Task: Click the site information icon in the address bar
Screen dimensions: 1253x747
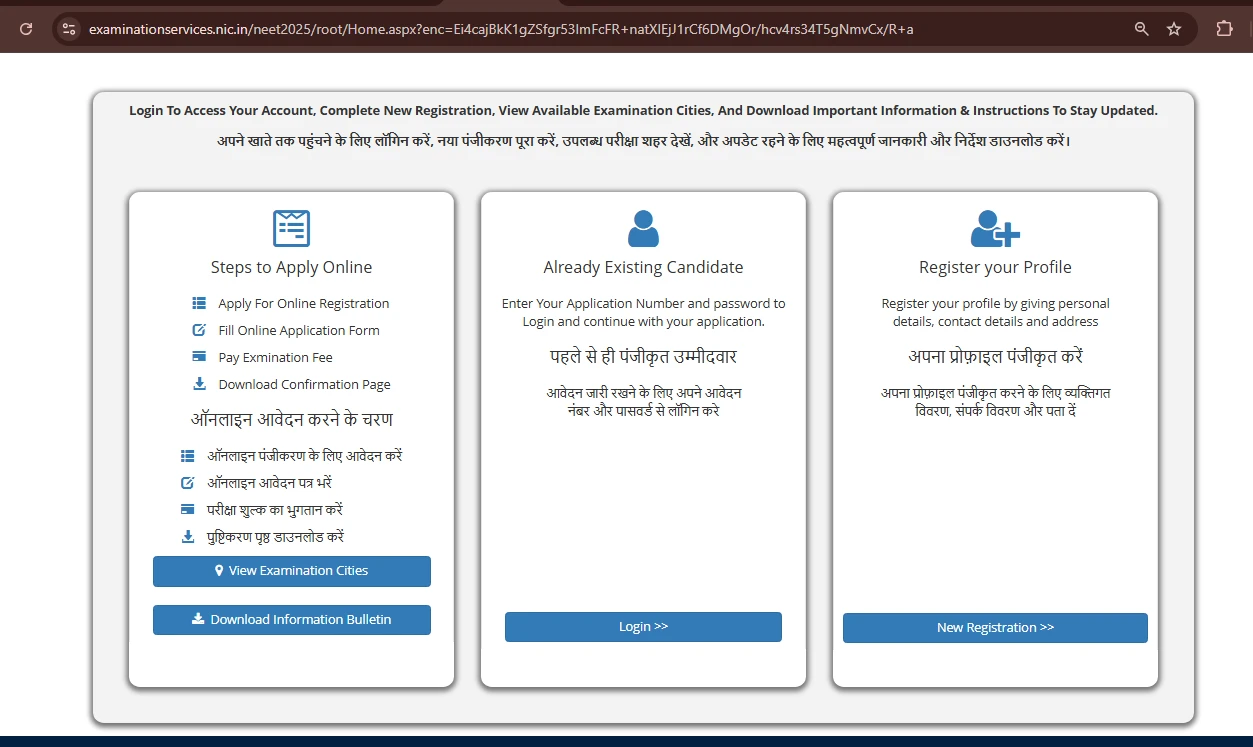Action: (x=67, y=29)
